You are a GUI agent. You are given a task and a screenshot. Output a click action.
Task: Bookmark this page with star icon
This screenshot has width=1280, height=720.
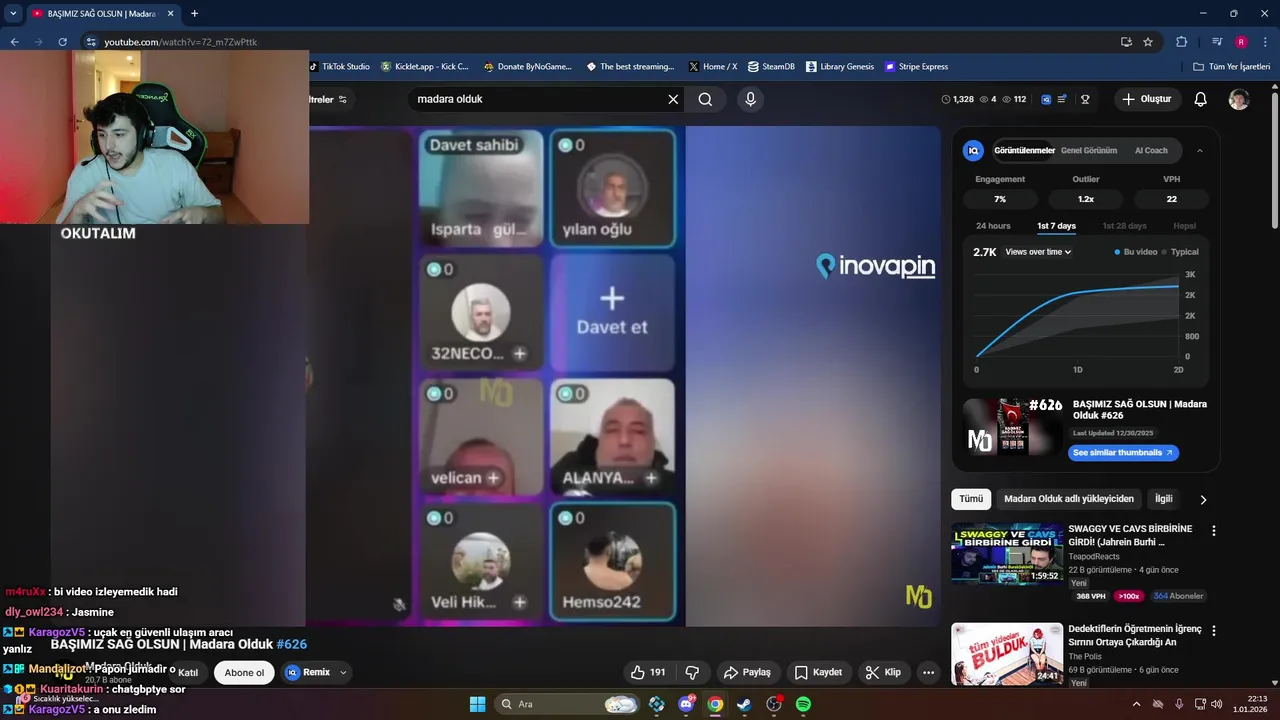pyautogui.click(x=1148, y=42)
